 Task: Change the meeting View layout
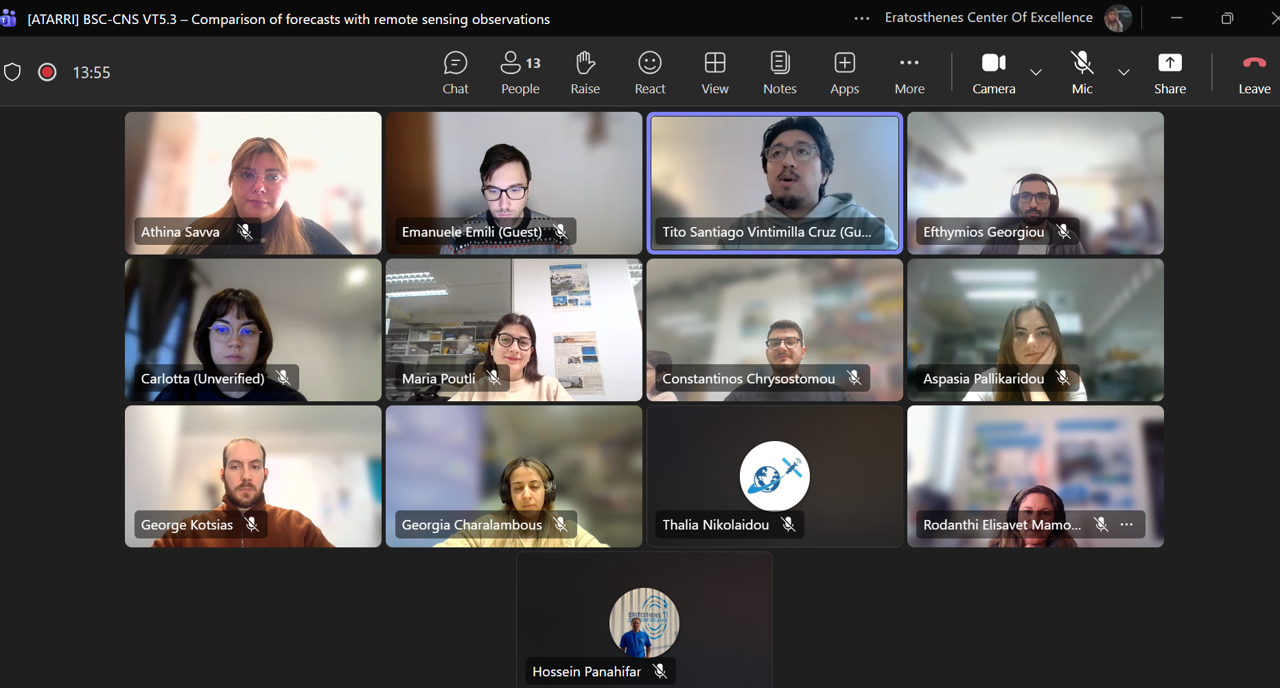click(715, 73)
